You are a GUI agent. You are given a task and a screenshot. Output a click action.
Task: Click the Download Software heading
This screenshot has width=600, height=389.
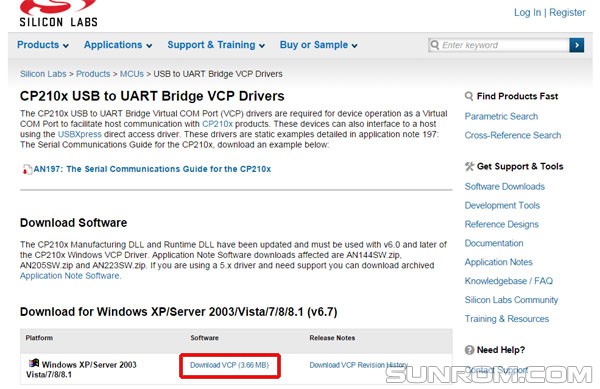pos(73,223)
